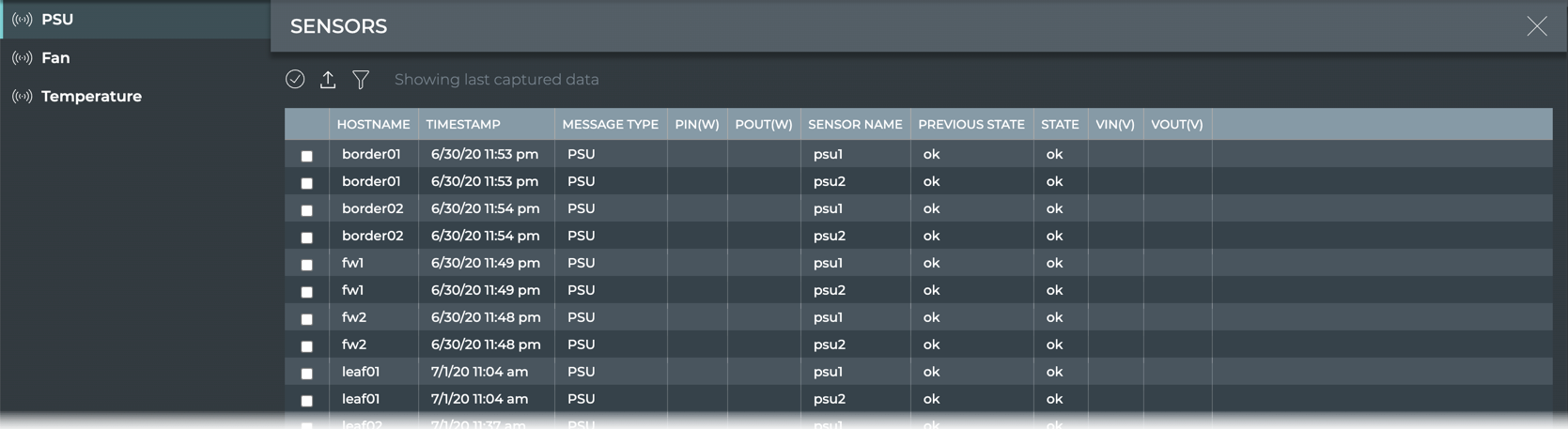The width and height of the screenshot is (1568, 429).
Task: Check the border01 psu1 row checkbox
Action: coord(306,156)
